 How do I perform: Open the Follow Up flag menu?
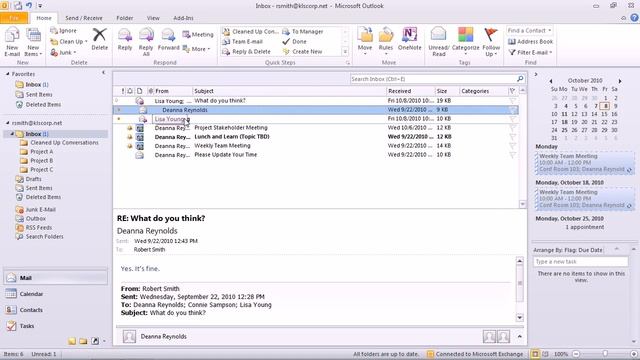(491, 42)
